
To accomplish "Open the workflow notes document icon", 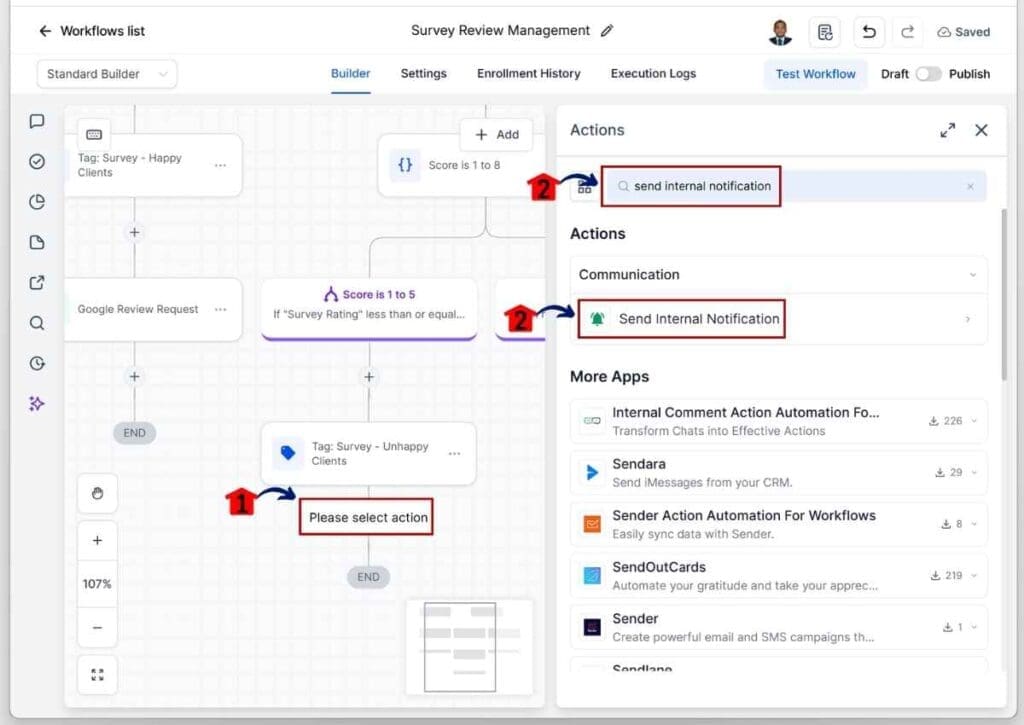I will tap(824, 32).
